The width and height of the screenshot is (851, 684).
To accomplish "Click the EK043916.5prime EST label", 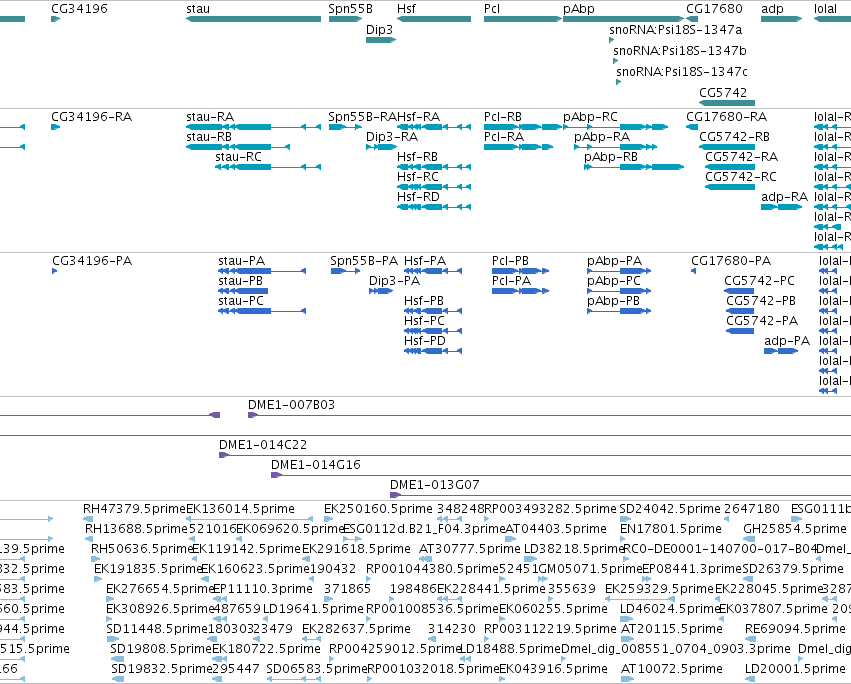I will 553,668.
